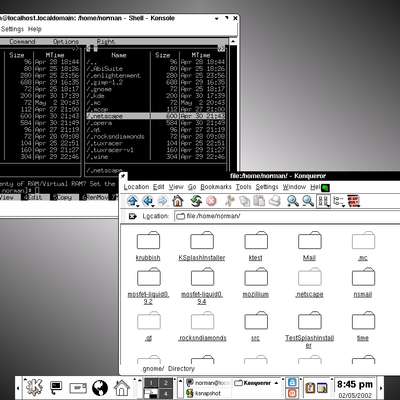Open Midnight Commander's Right panel menu
400x400 pixels.
point(106,42)
